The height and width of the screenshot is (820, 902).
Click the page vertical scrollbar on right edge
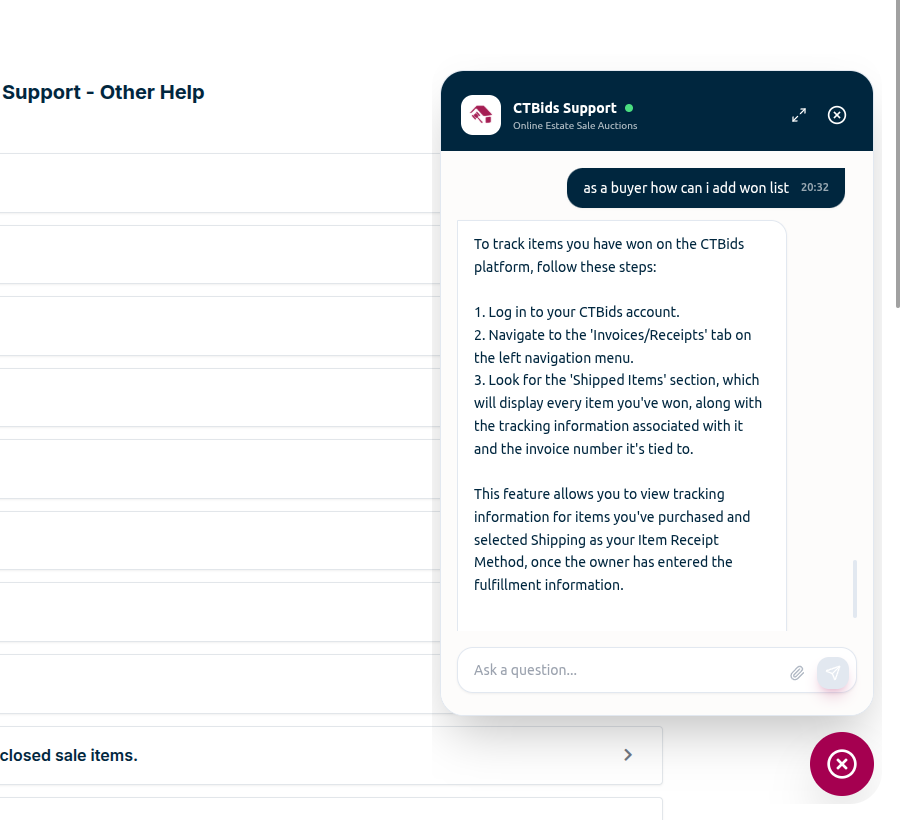pos(897,154)
